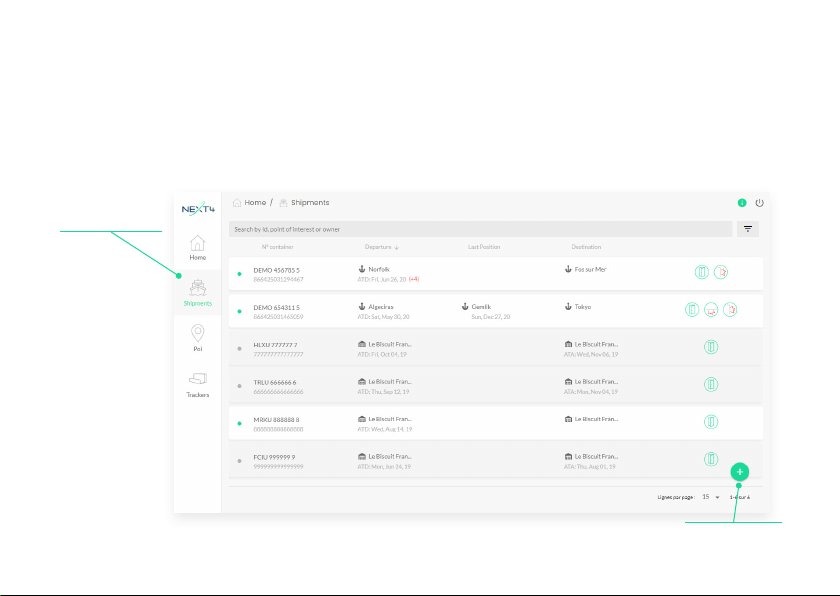The width and height of the screenshot is (840, 596).
Task: Sort by the Departure column header
Action: 382,247
